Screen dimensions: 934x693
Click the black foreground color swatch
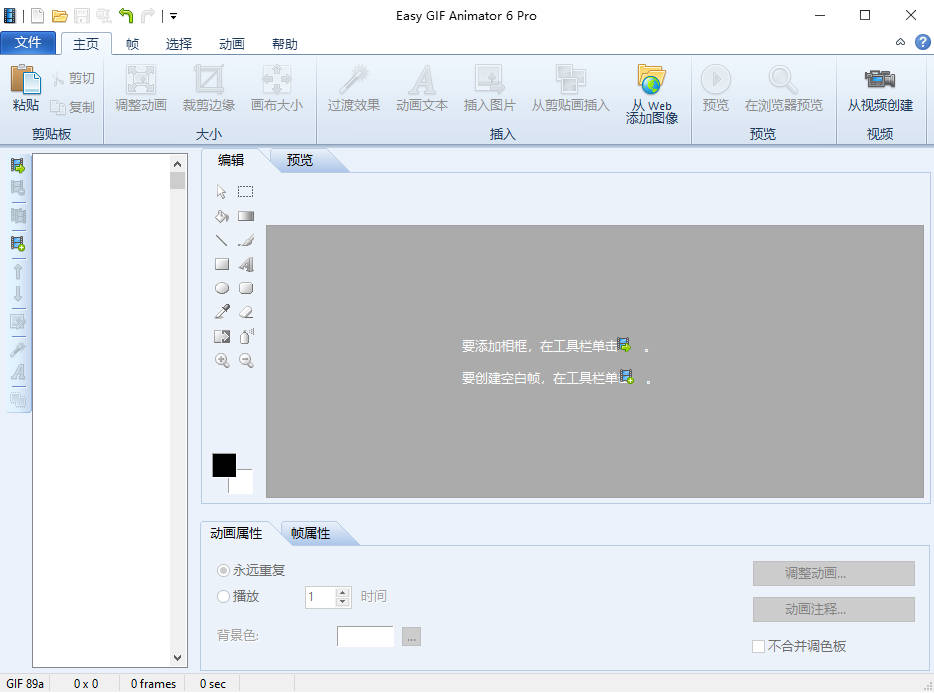[x=224, y=465]
